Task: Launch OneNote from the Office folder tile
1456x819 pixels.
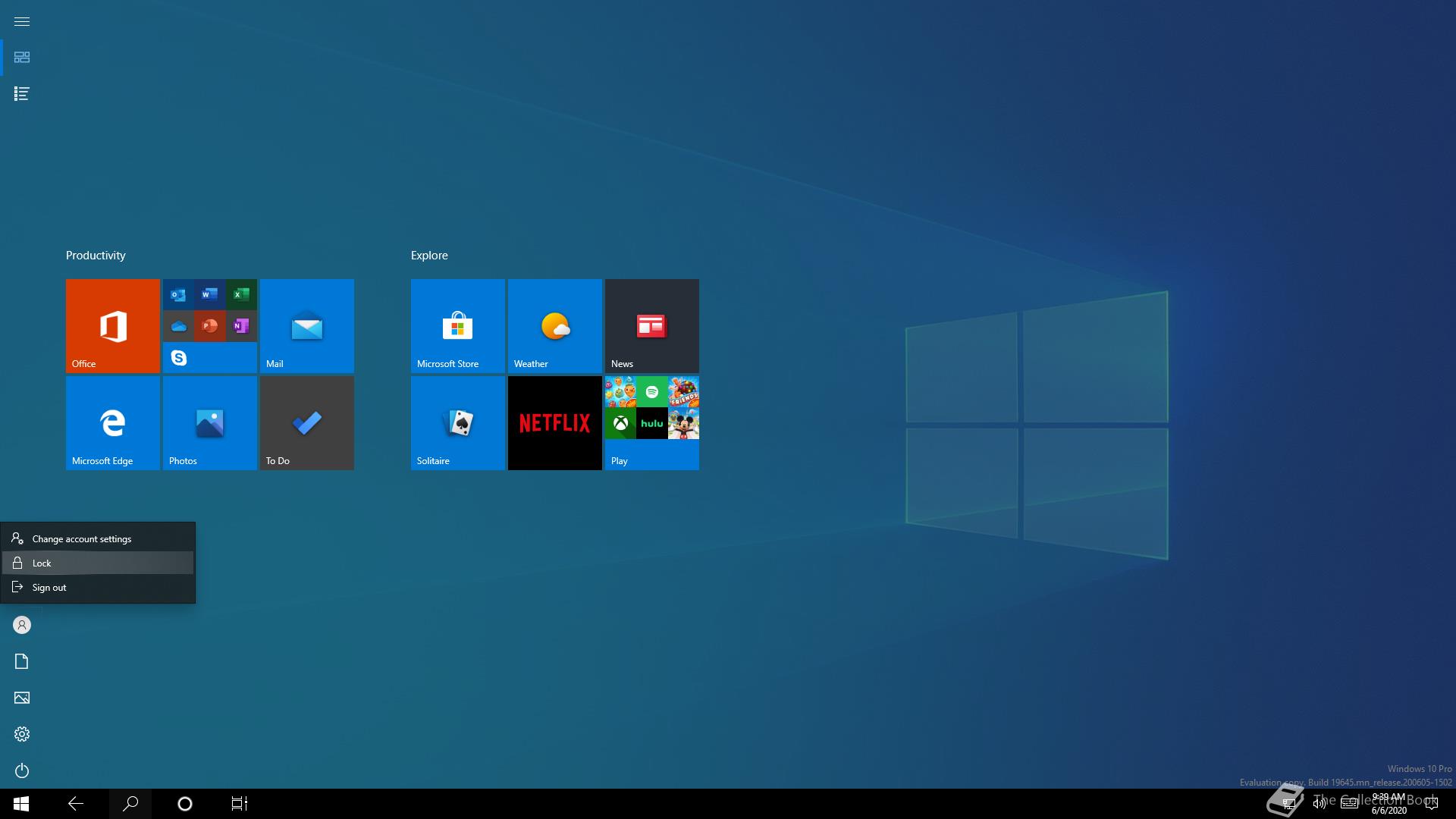Action: [x=241, y=326]
